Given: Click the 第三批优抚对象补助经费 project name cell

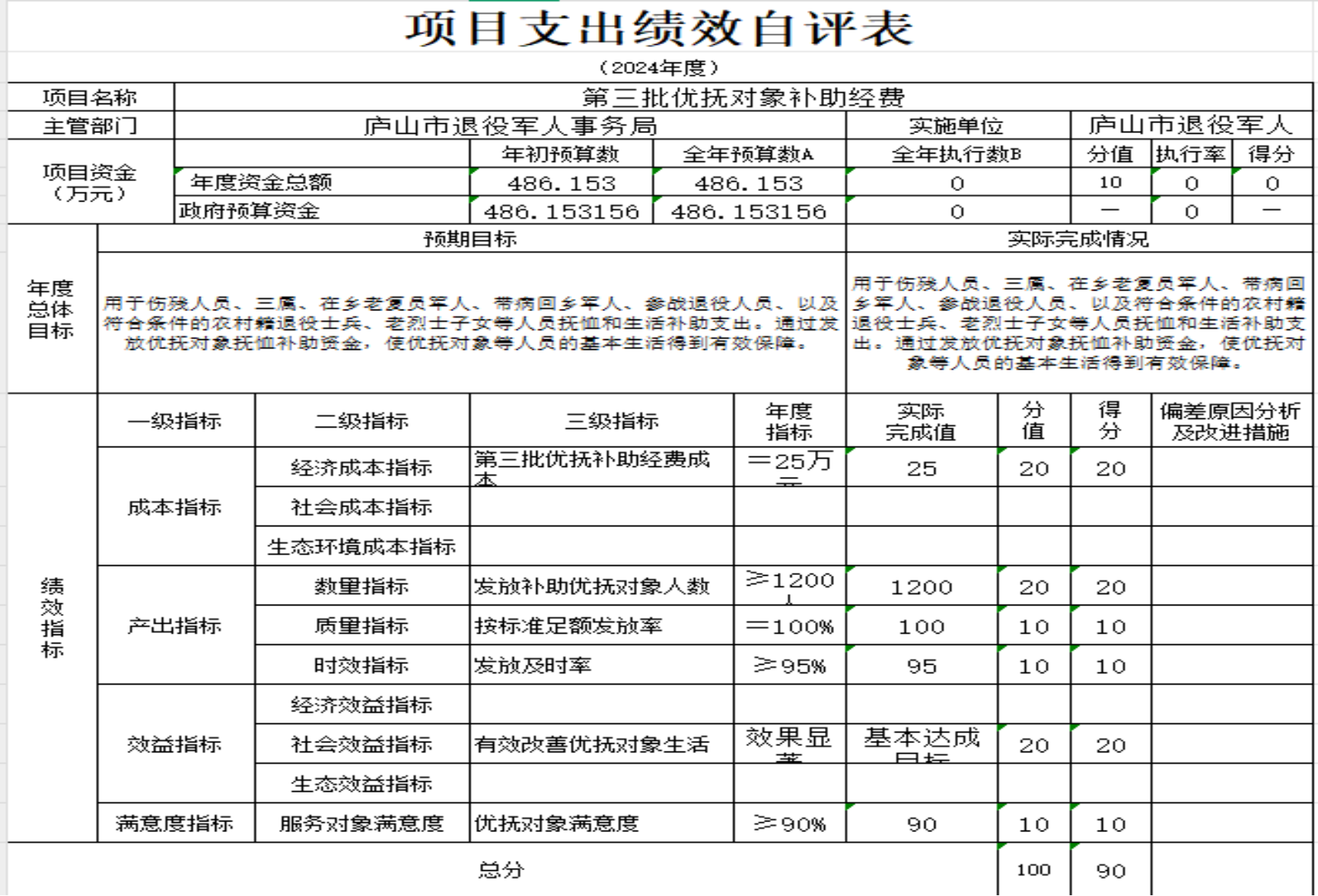Looking at the screenshot, I should [743, 97].
